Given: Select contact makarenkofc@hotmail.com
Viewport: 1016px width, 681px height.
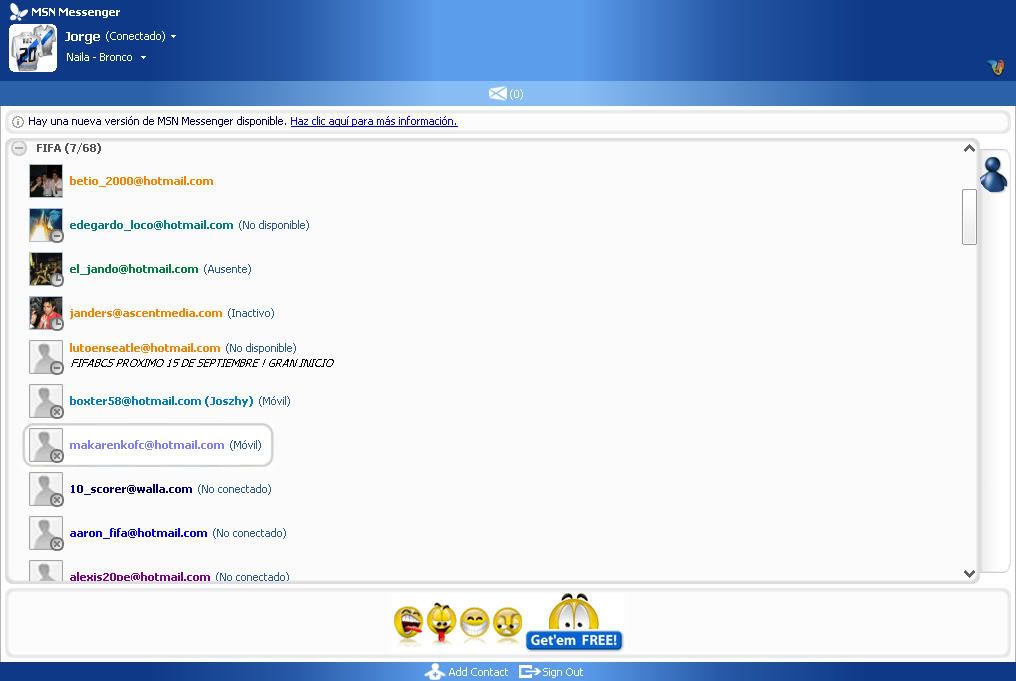Looking at the screenshot, I should (x=146, y=445).
